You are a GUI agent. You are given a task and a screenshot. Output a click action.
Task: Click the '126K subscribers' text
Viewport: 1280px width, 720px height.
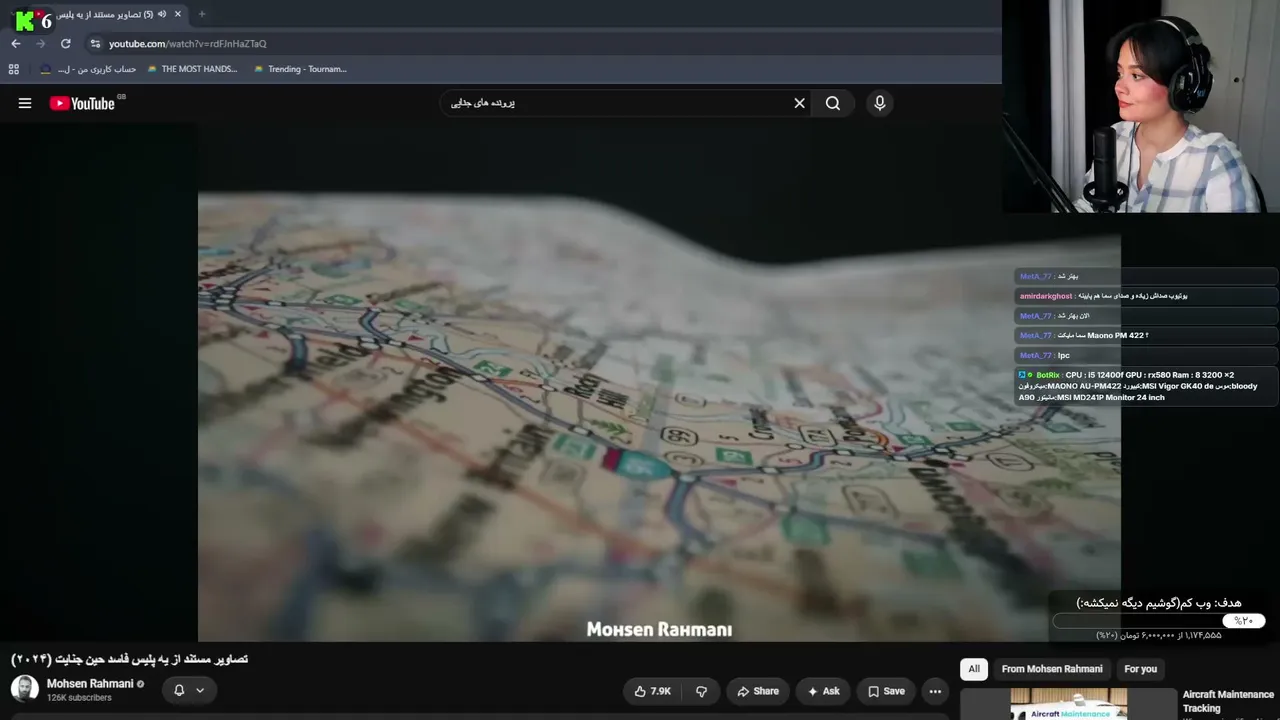point(79,698)
